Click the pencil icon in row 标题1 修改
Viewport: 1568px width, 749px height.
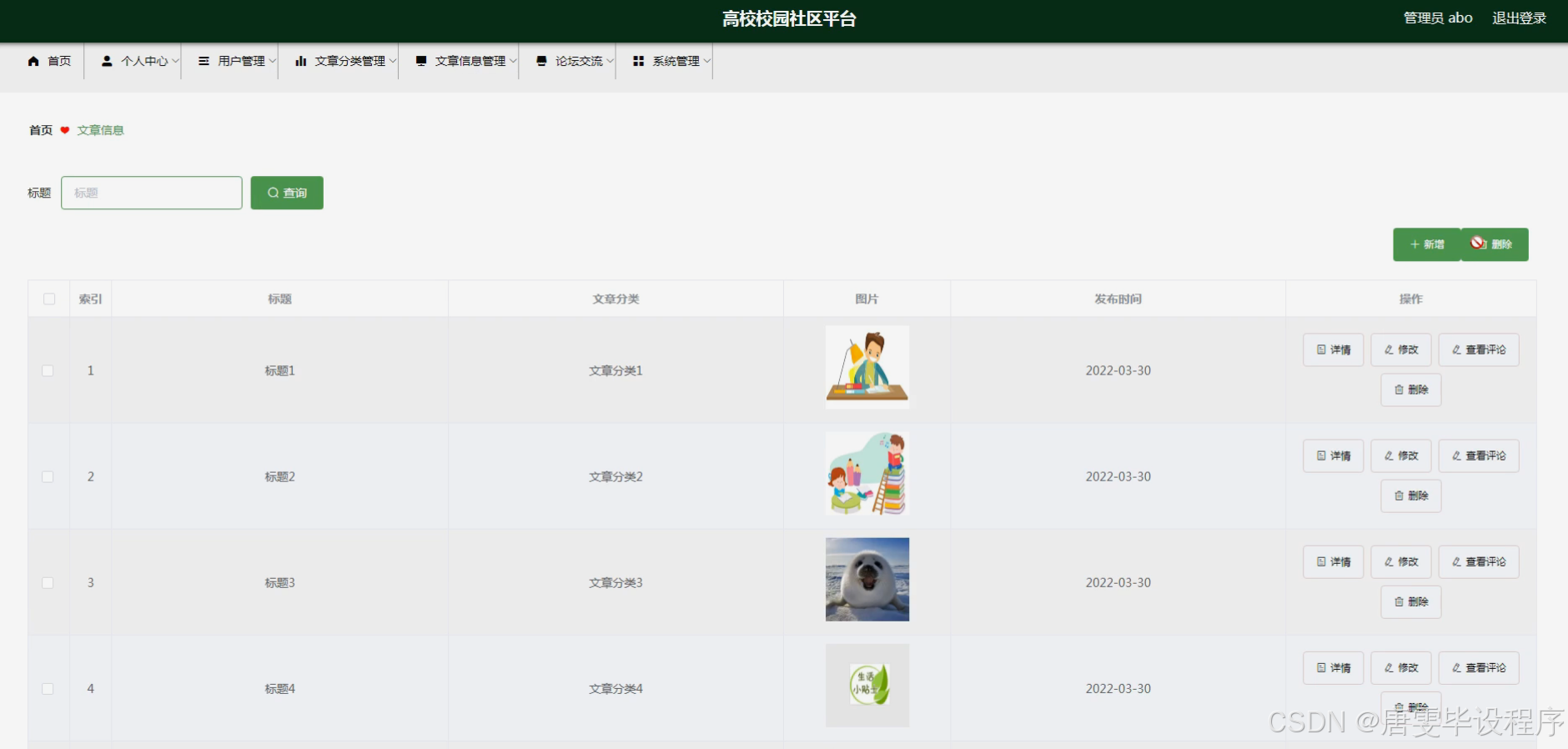[x=1389, y=349]
